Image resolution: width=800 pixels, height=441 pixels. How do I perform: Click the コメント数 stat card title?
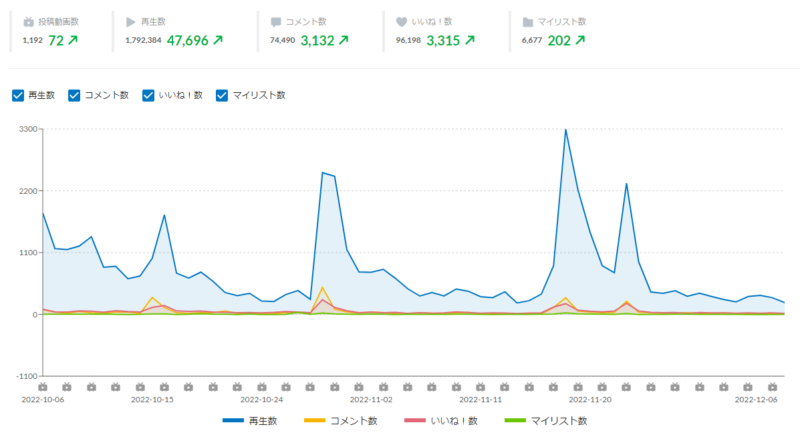tap(306, 22)
